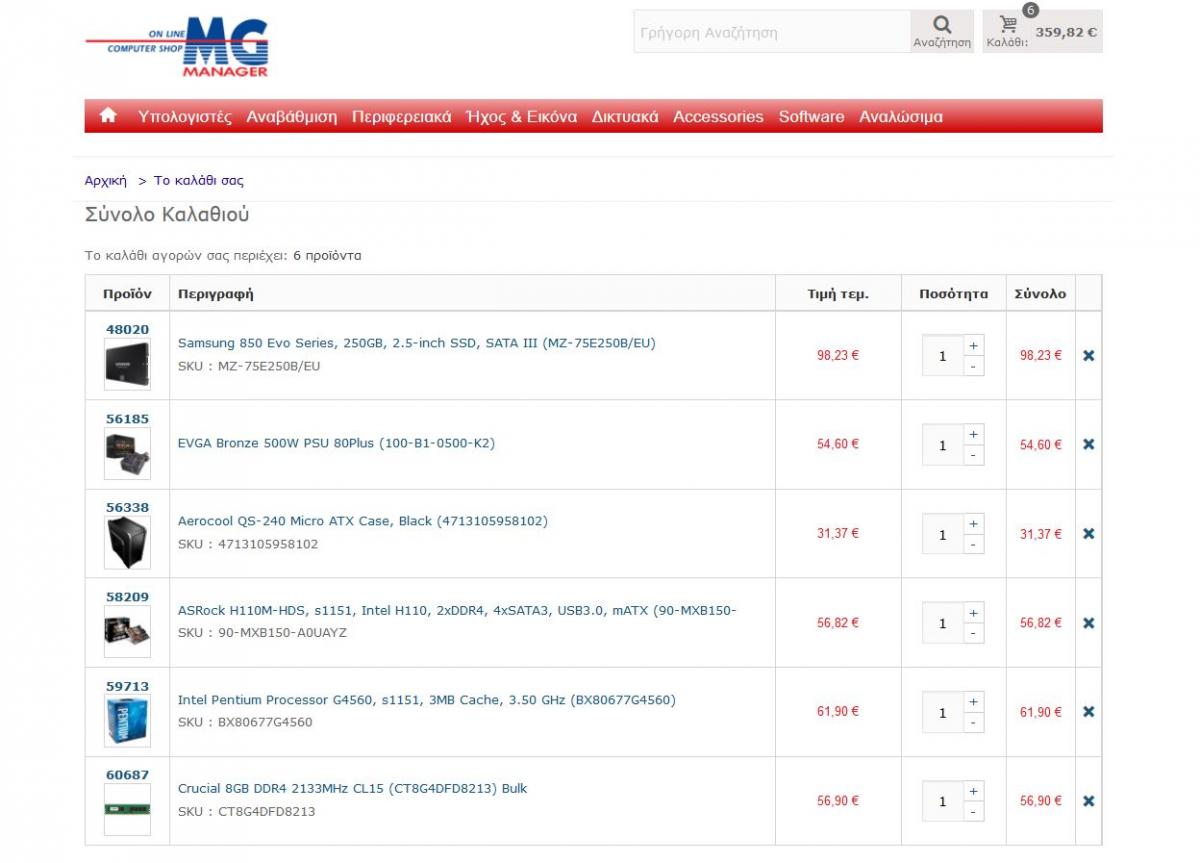Screen dimensions: 1200x863
Task: Click product code 56185
Action: [x=127, y=419]
